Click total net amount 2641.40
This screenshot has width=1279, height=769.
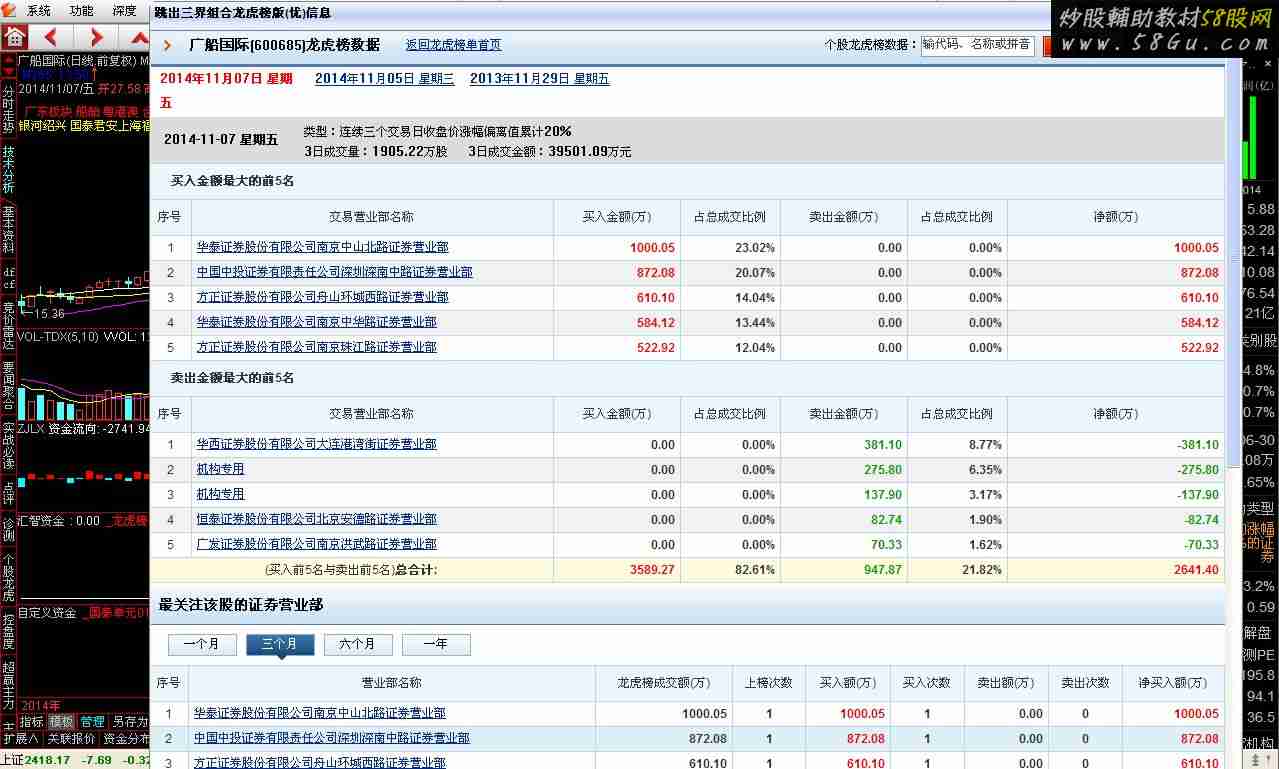coord(1198,570)
